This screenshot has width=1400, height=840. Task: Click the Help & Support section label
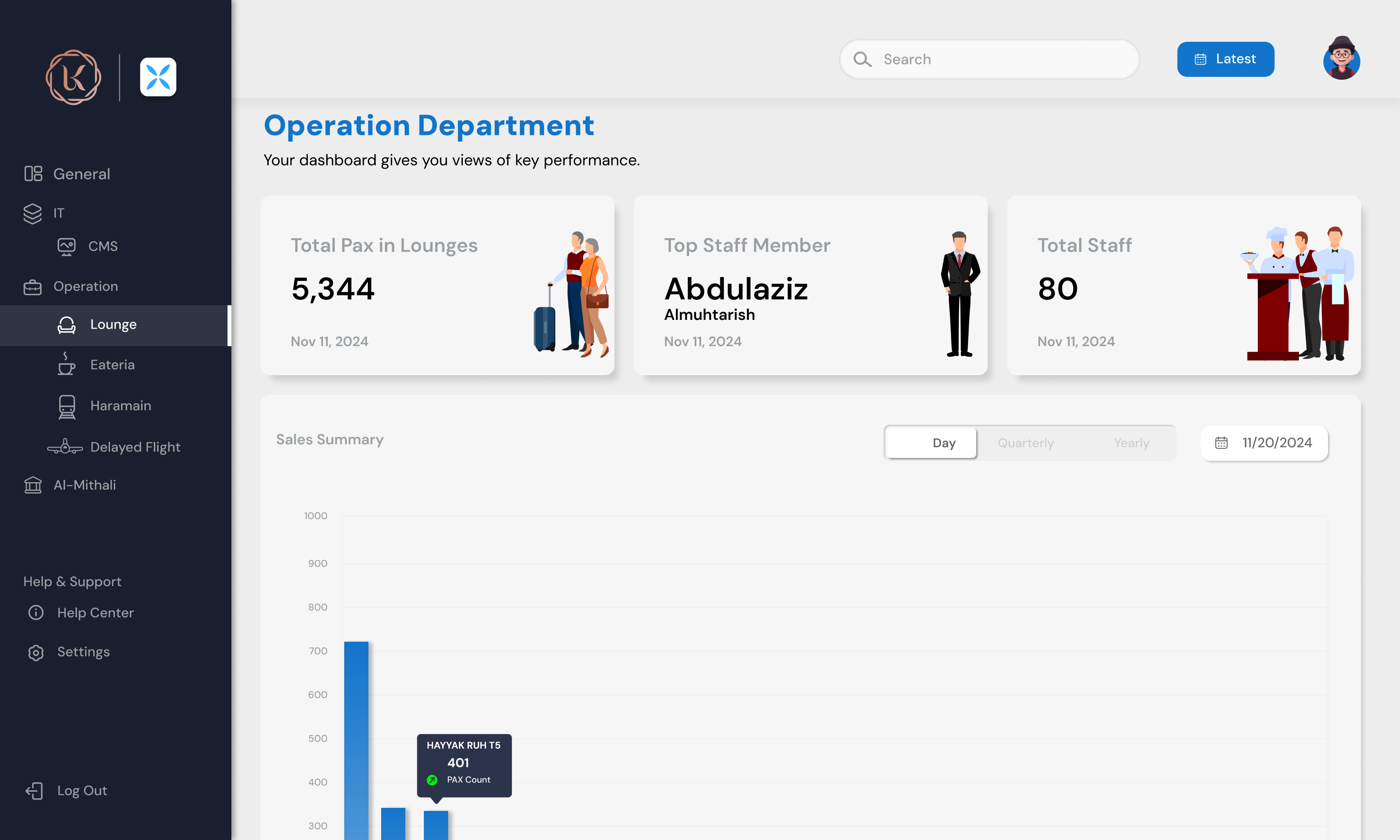(x=72, y=582)
